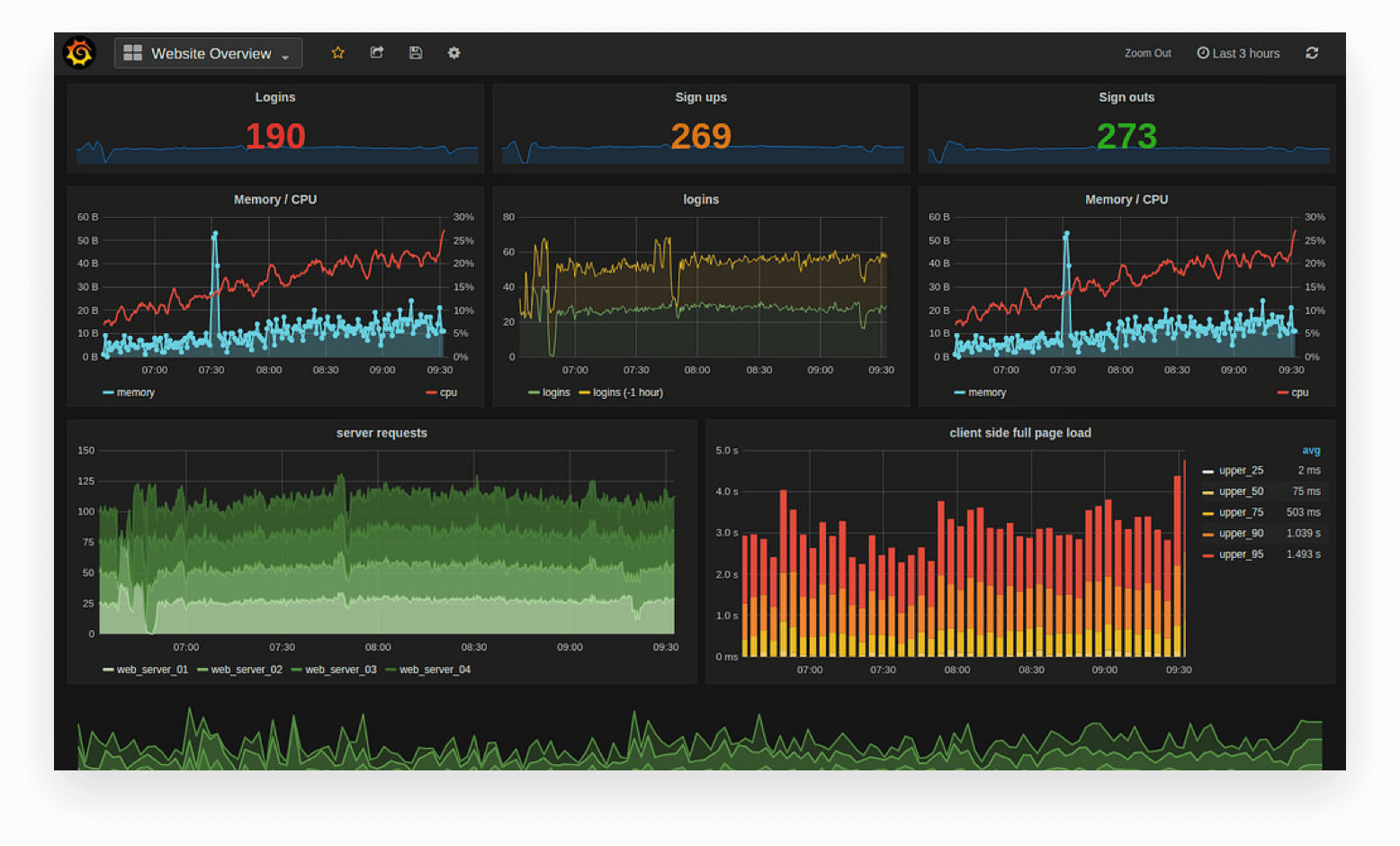Open dashboard settings with the gear icon
This screenshot has width=1400, height=846.
(x=453, y=53)
